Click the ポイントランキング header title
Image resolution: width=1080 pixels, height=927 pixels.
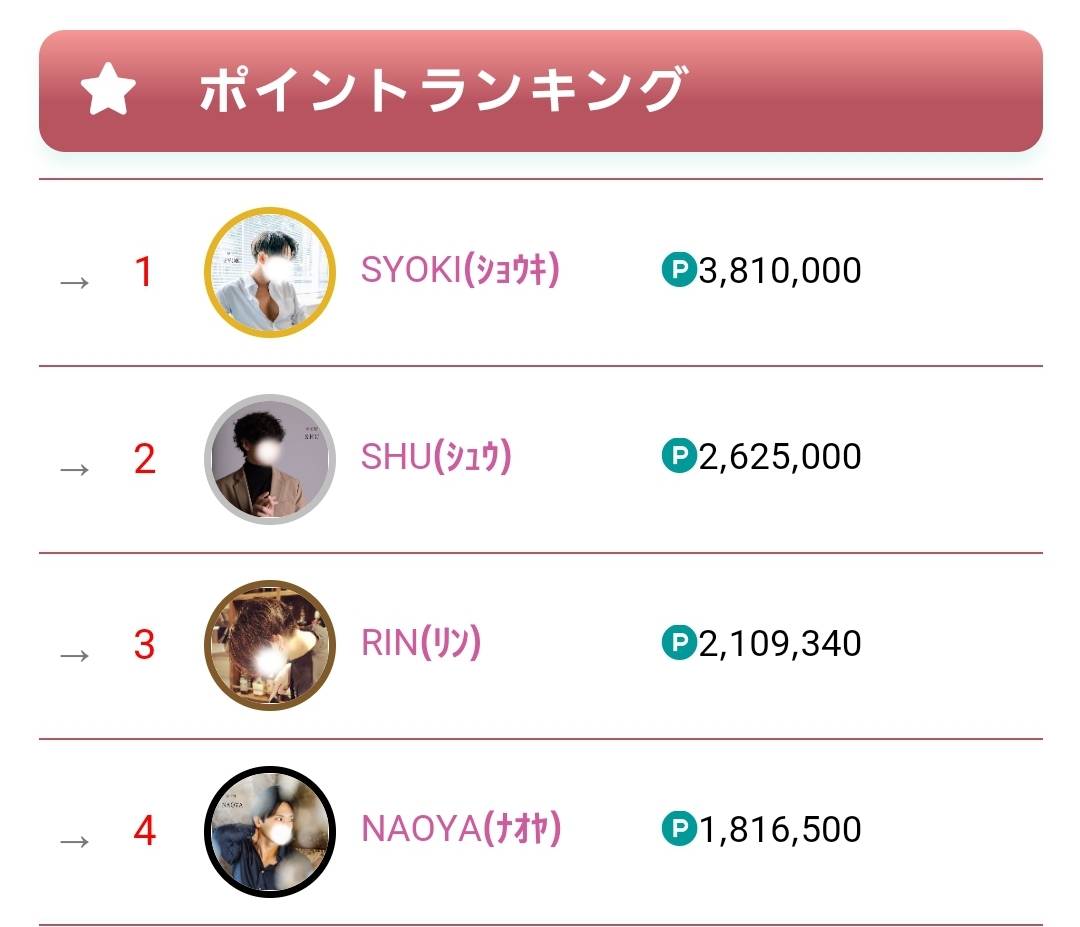(x=441, y=91)
